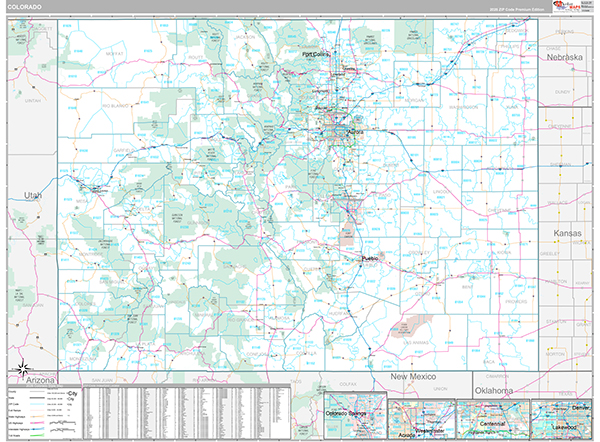Click the MESA county label
The height and width of the screenshot is (442, 600).
82,201
